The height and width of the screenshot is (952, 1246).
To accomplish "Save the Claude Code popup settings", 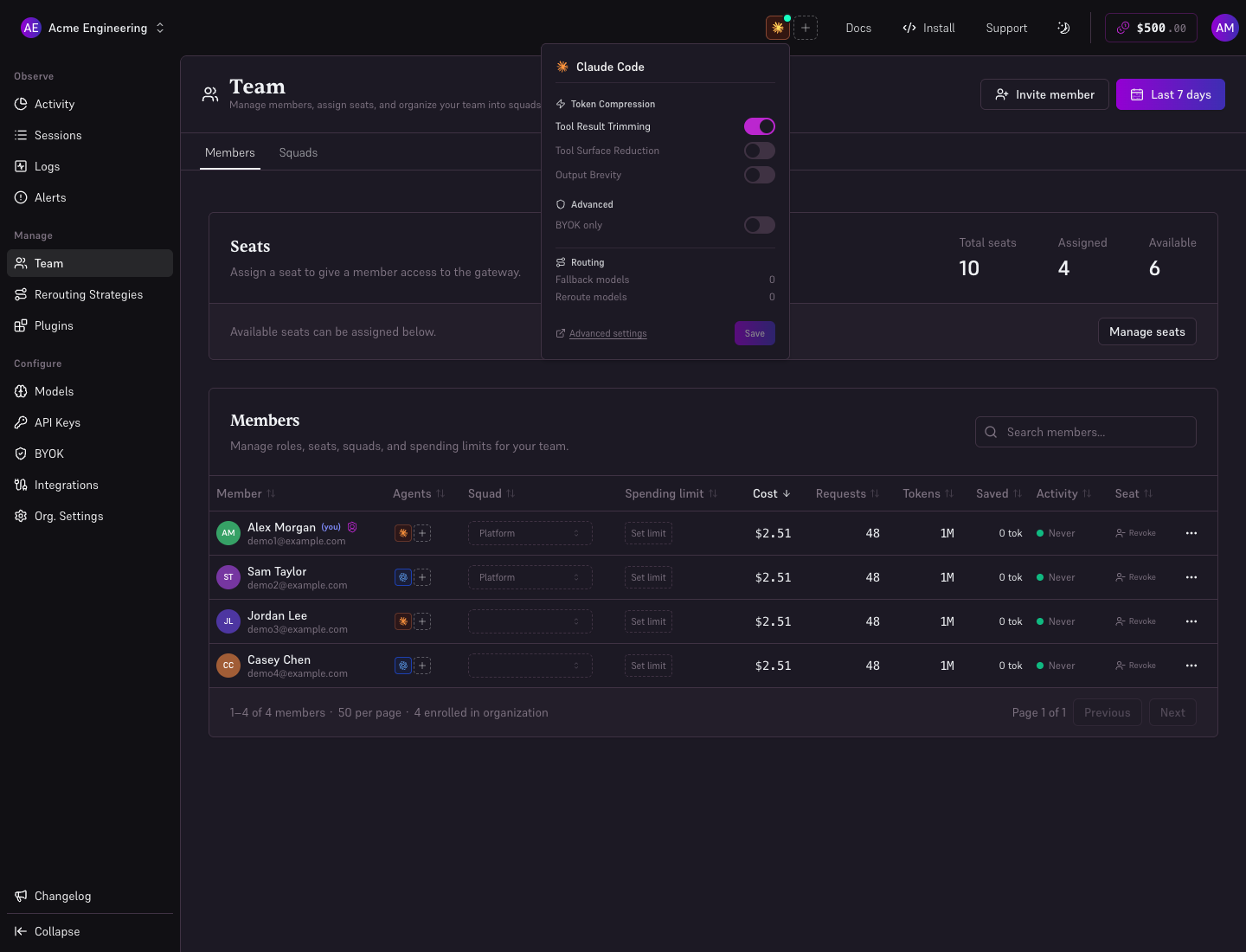I will (755, 333).
